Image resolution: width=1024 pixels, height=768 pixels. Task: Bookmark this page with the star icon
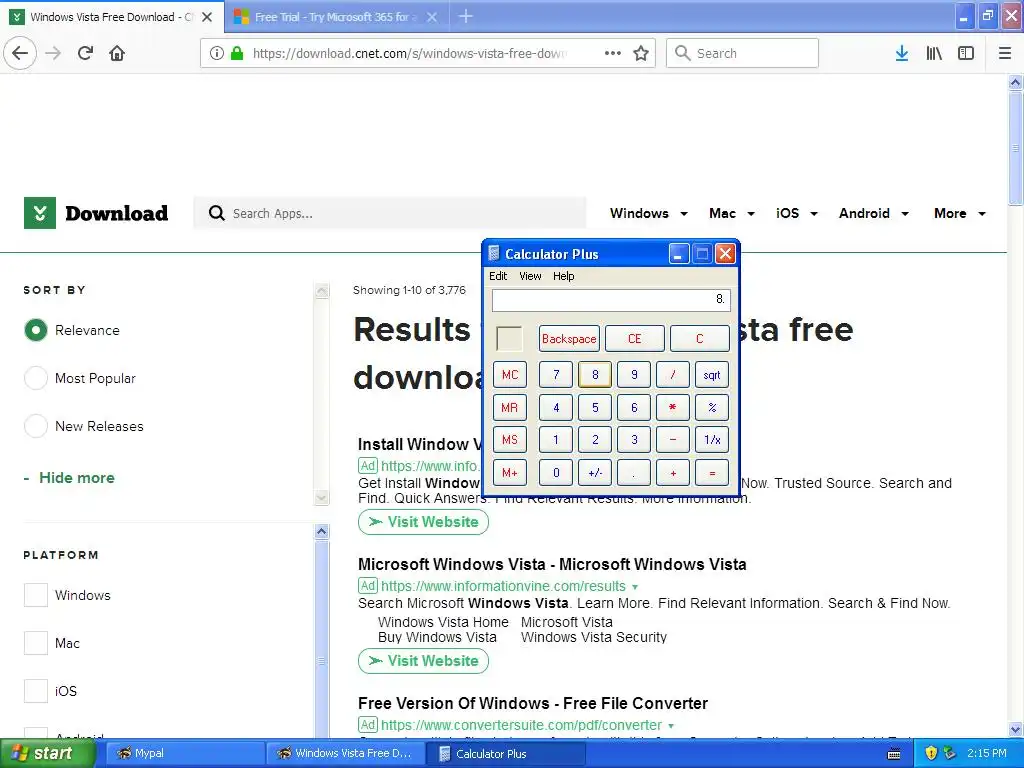point(641,53)
